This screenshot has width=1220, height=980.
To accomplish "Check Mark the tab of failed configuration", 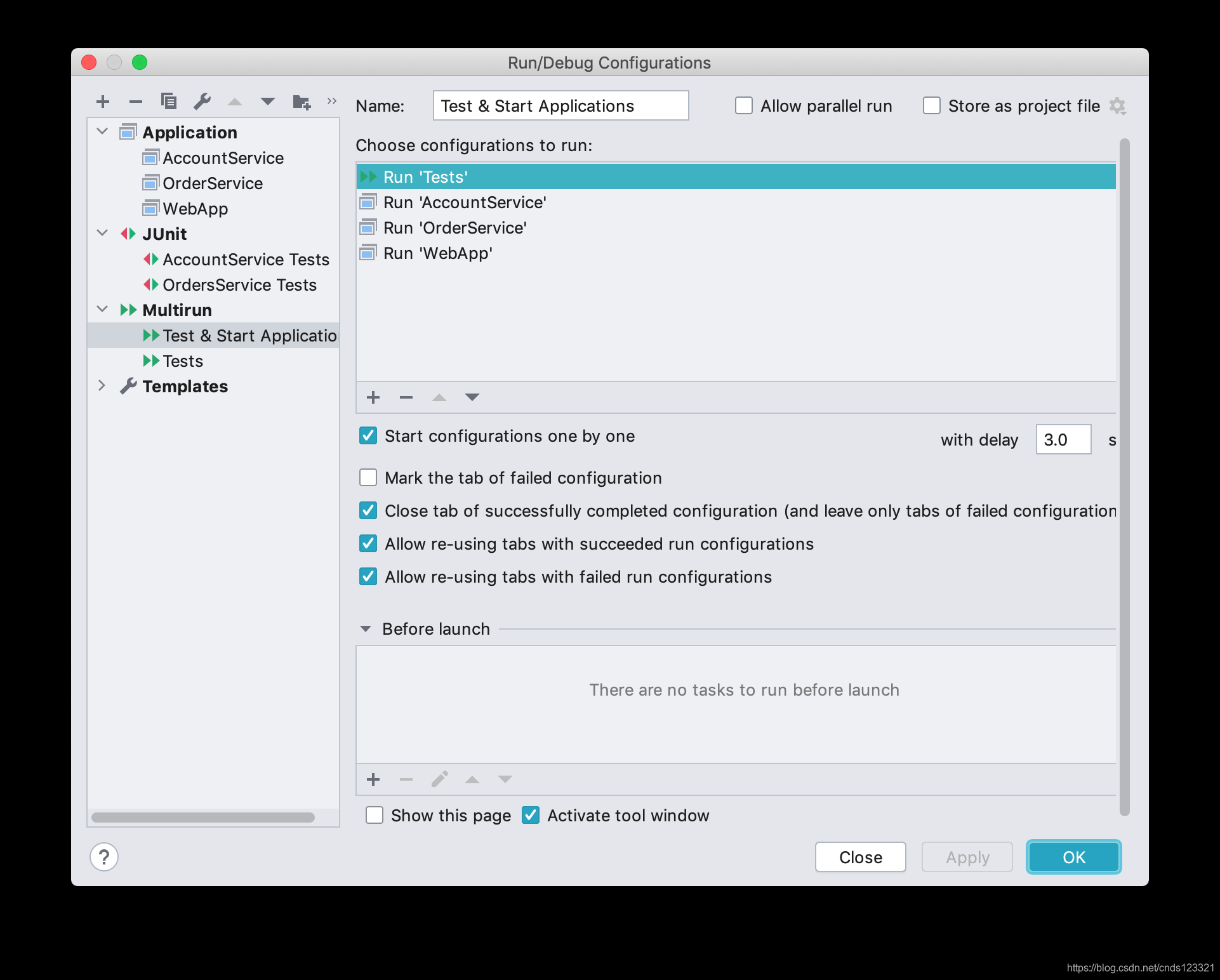I will [368, 477].
